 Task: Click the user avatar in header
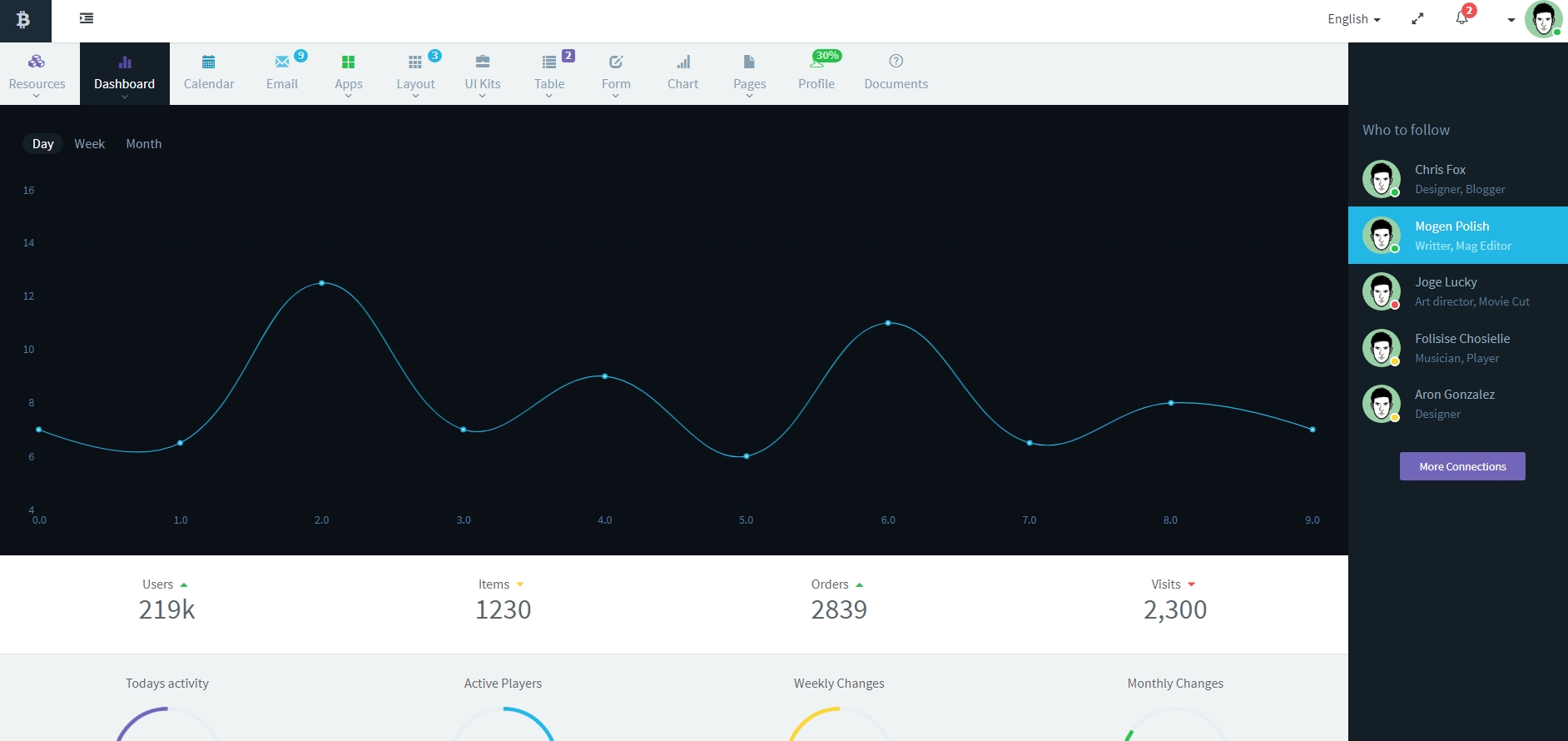1544,19
